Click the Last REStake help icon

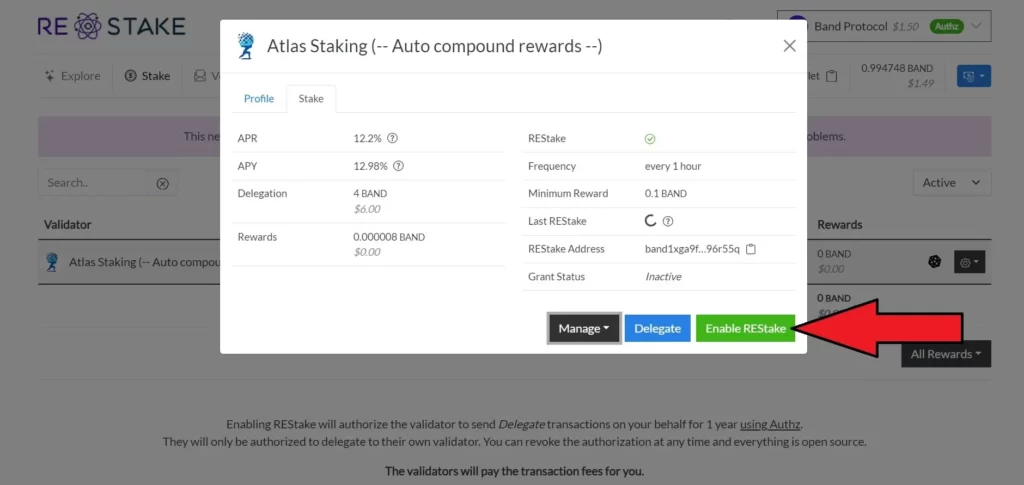(x=668, y=221)
